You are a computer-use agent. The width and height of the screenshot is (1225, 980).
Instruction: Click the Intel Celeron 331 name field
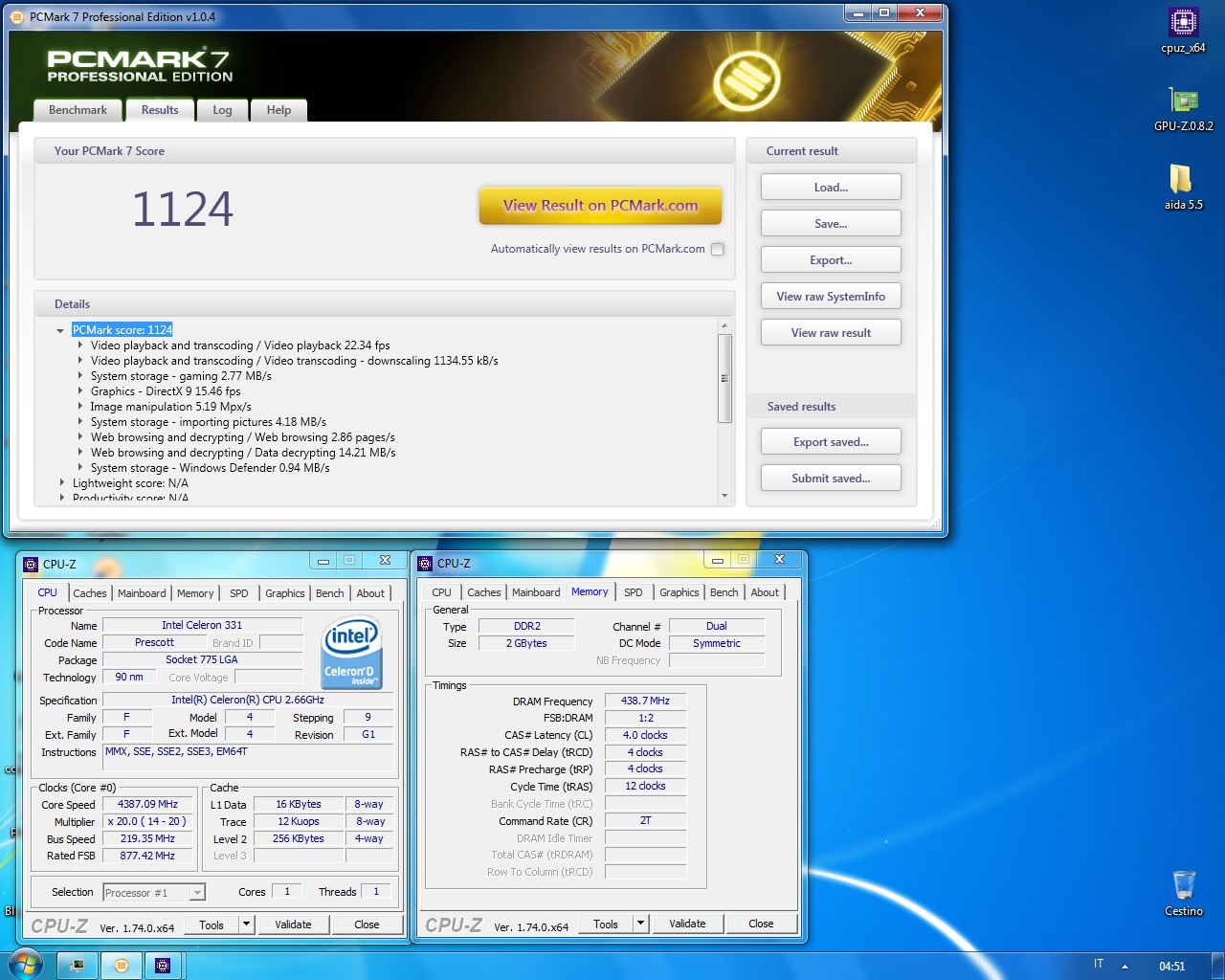click(x=202, y=625)
